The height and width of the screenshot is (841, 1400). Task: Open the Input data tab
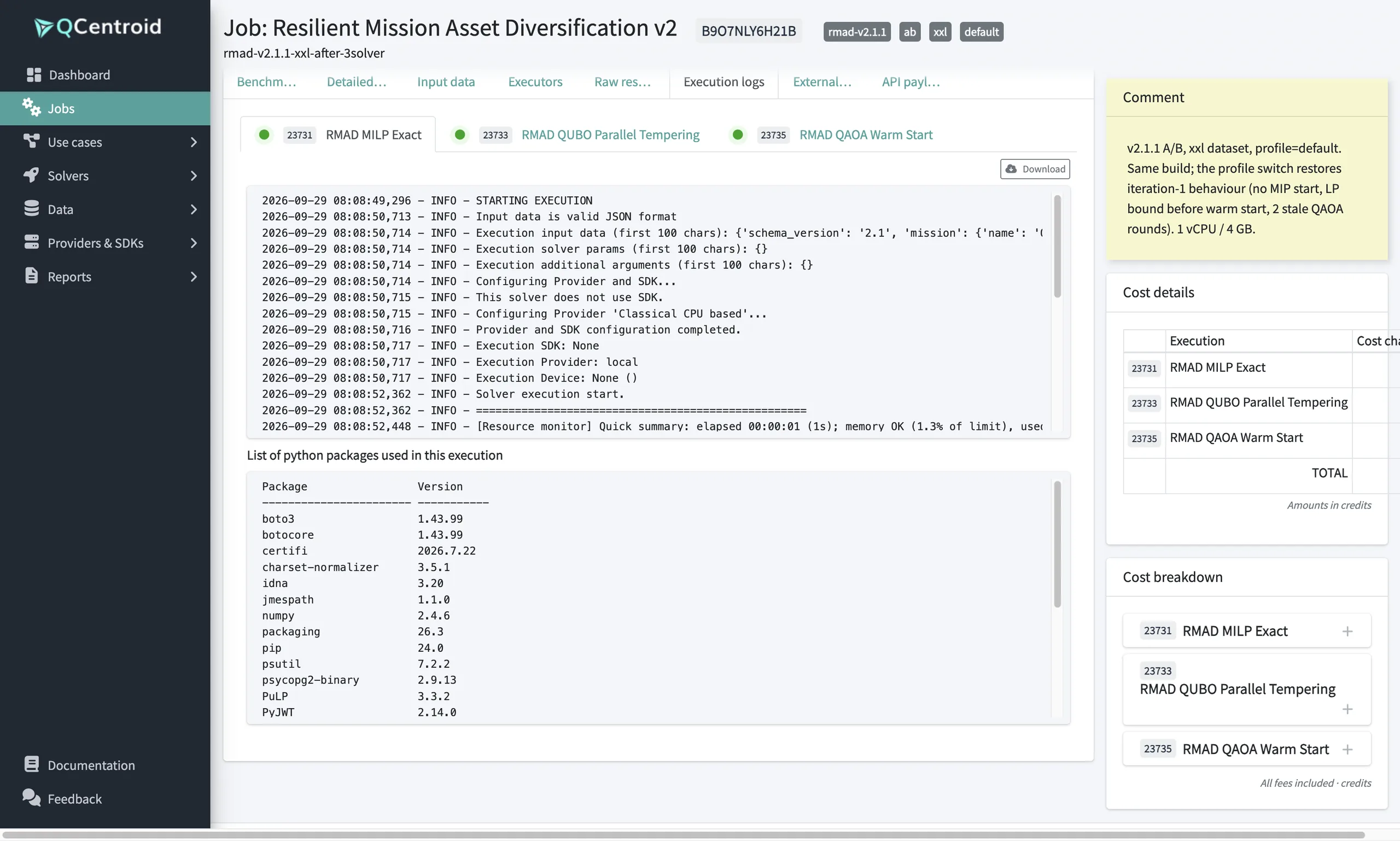coord(446,81)
